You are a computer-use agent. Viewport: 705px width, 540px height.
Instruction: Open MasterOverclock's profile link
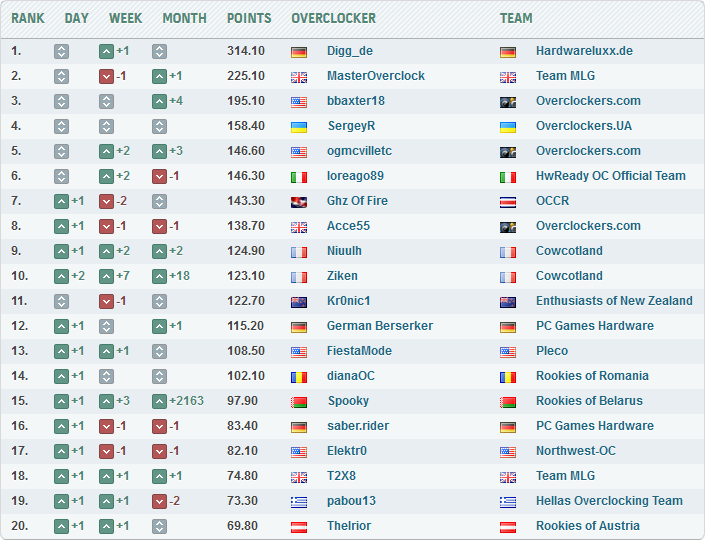coord(375,76)
